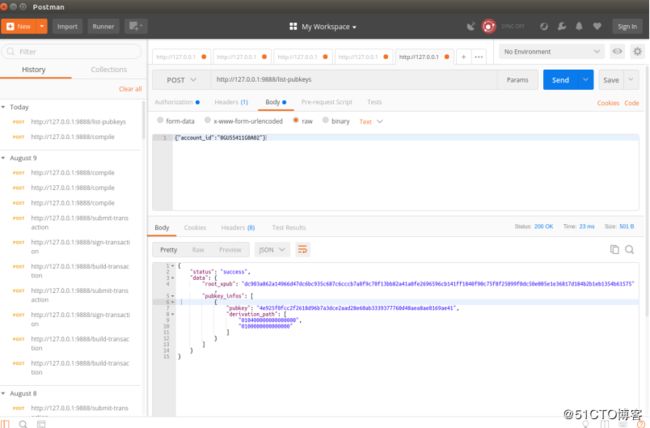Viewport: 650px width, 428px height.
Task: Open the manage environments gear icon
Action: point(637,51)
